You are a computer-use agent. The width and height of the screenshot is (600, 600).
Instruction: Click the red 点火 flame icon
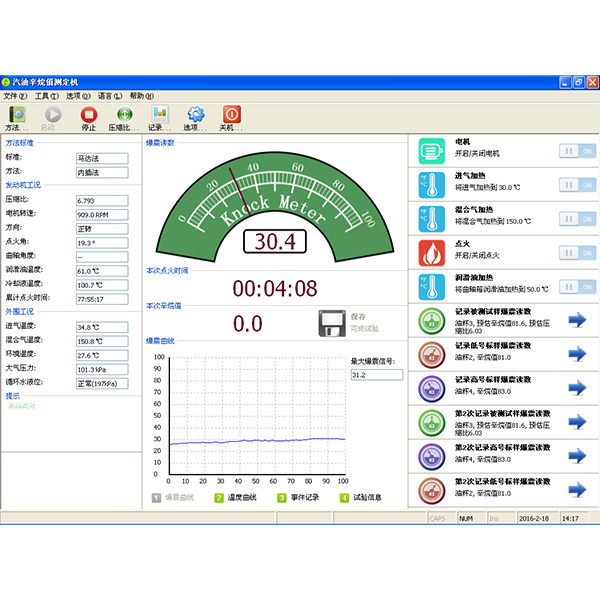(x=432, y=253)
